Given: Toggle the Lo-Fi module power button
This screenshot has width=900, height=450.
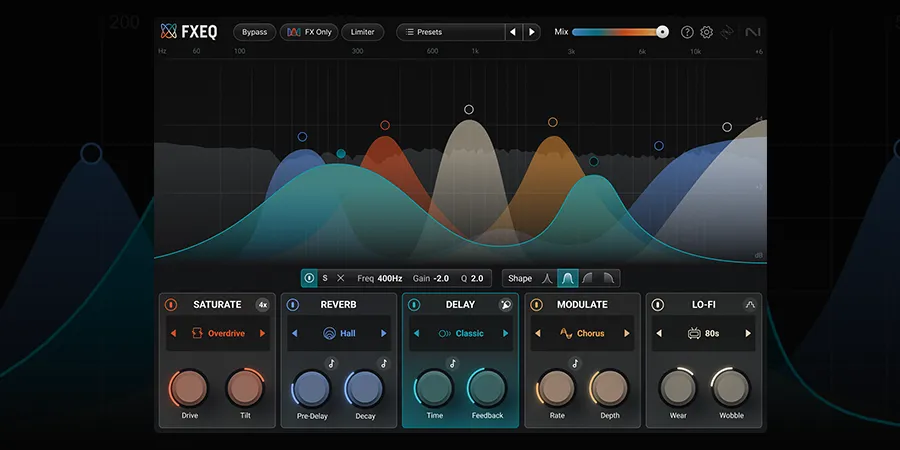Looking at the screenshot, I should click(x=658, y=305).
